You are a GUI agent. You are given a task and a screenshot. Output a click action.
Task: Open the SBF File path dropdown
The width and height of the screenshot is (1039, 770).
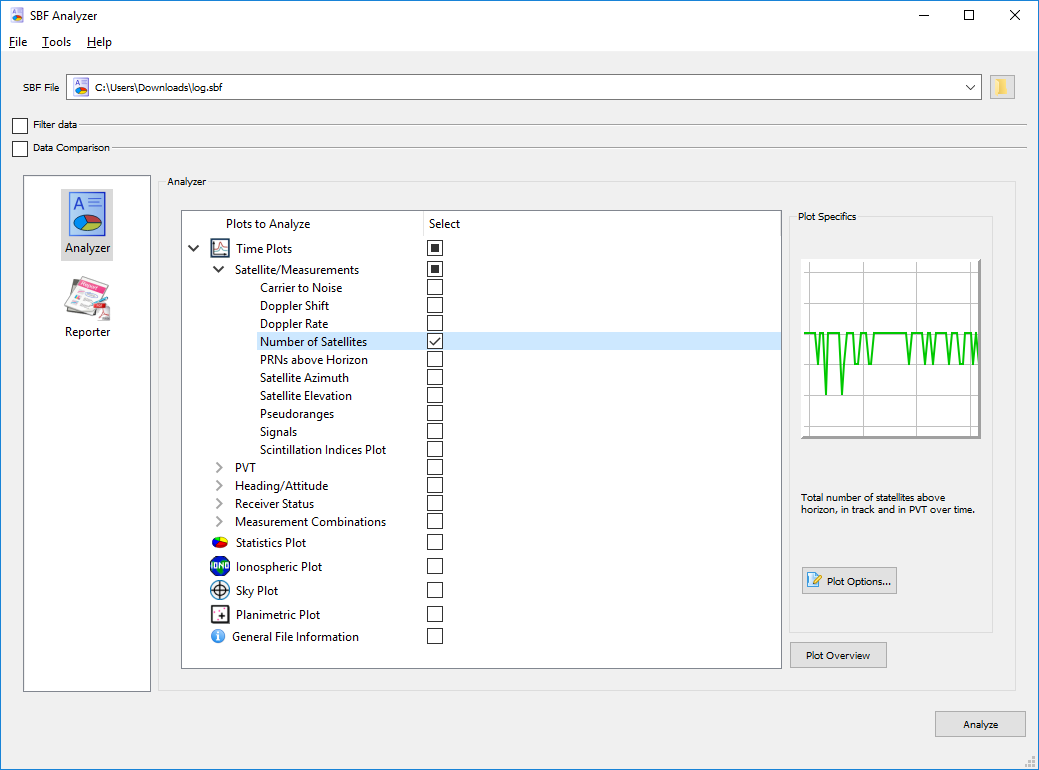point(970,87)
